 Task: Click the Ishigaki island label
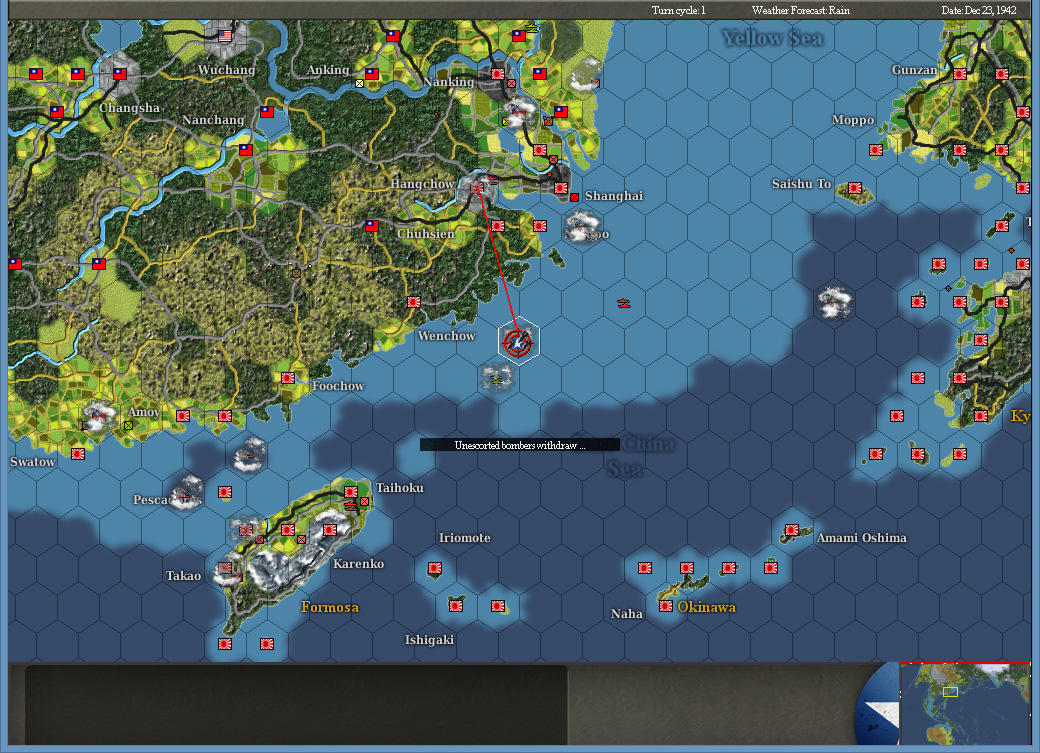click(429, 640)
